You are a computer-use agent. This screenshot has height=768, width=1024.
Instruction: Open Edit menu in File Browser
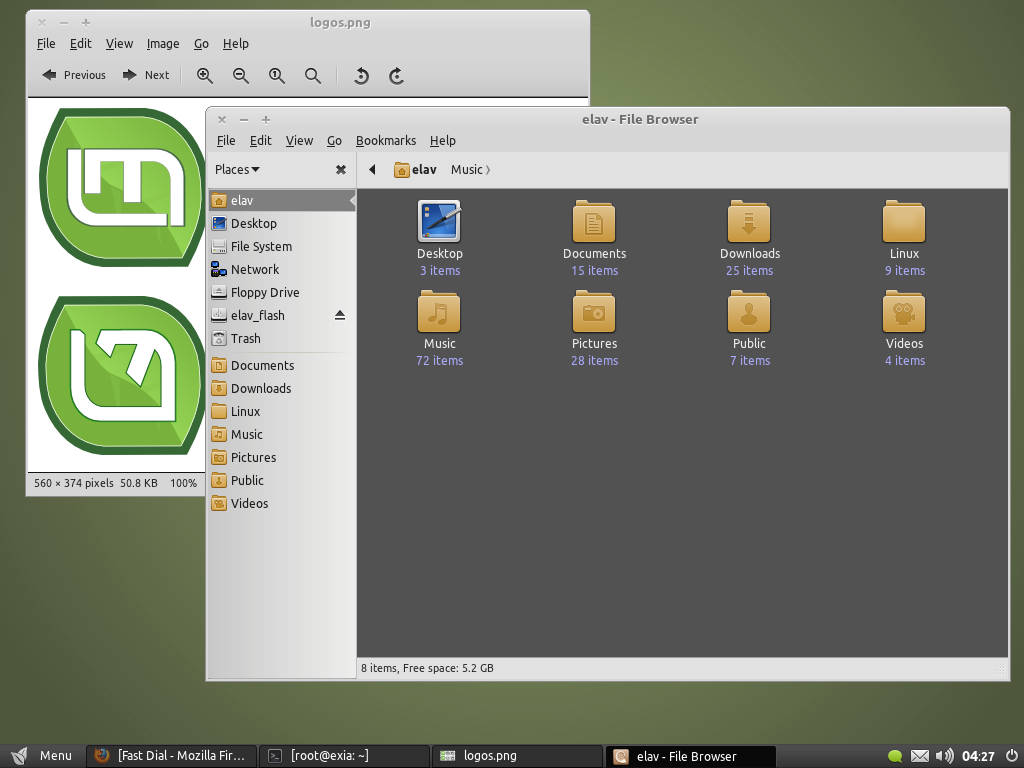coord(261,140)
